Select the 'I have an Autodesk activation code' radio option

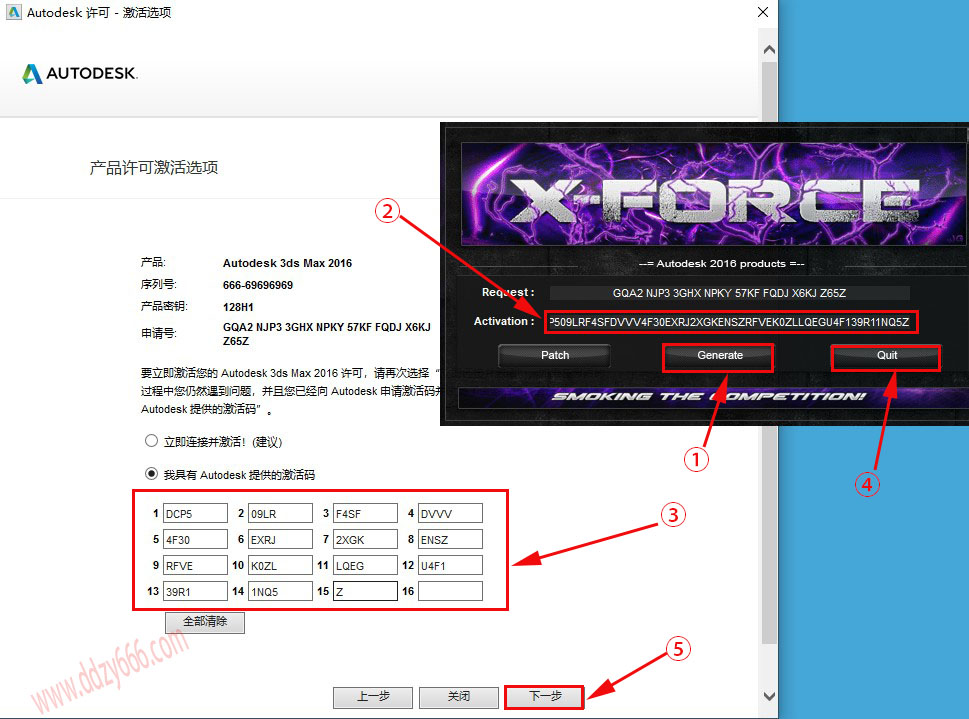click(x=151, y=474)
